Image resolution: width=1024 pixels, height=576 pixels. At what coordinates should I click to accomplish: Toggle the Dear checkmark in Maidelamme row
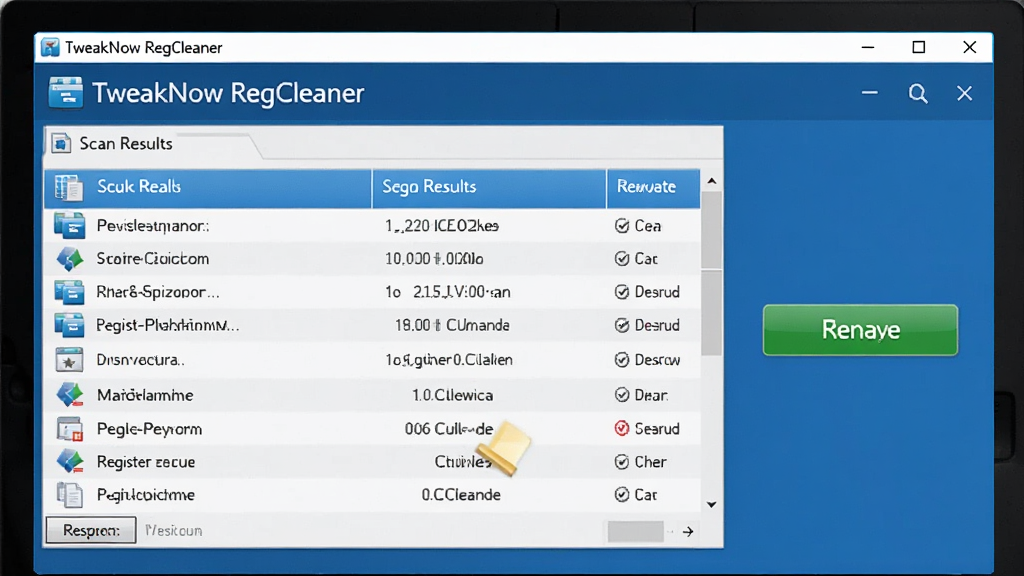(x=622, y=395)
